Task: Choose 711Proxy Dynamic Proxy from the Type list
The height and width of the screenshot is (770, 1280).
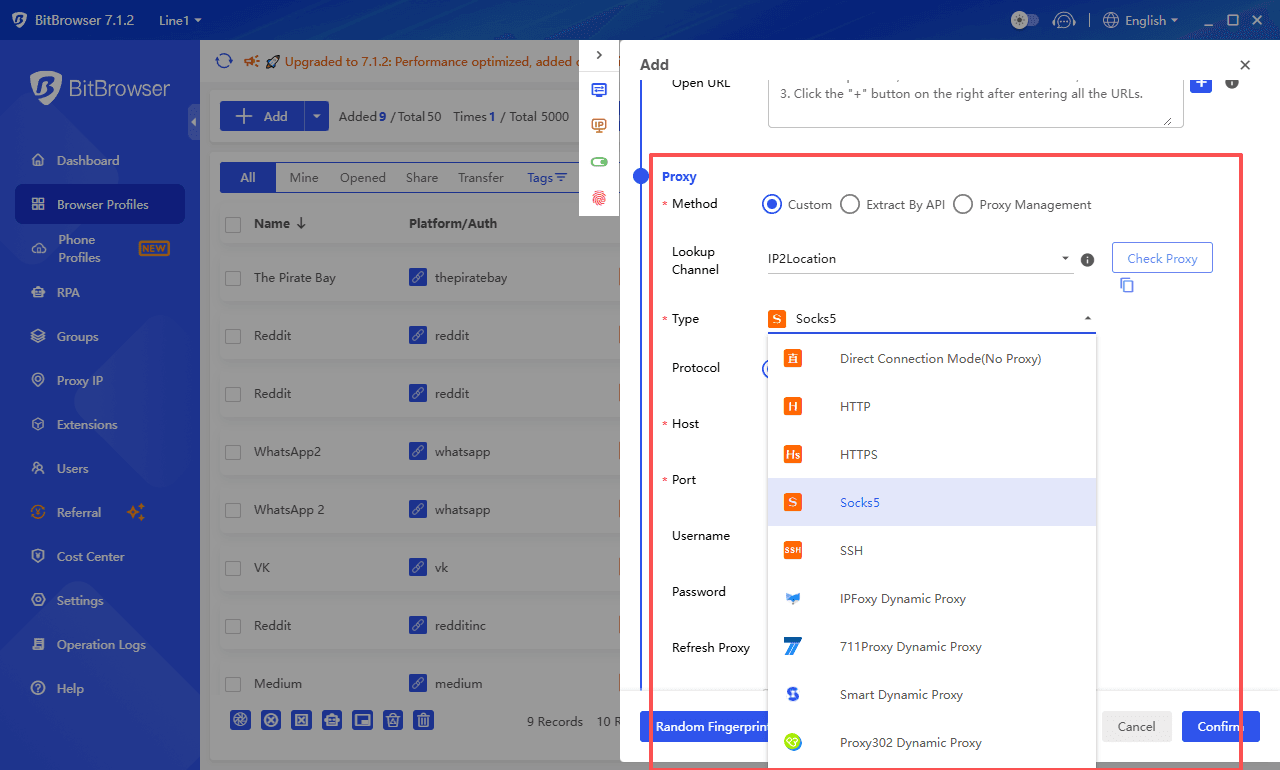Action: pyautogui.click(x=932, y=646)
